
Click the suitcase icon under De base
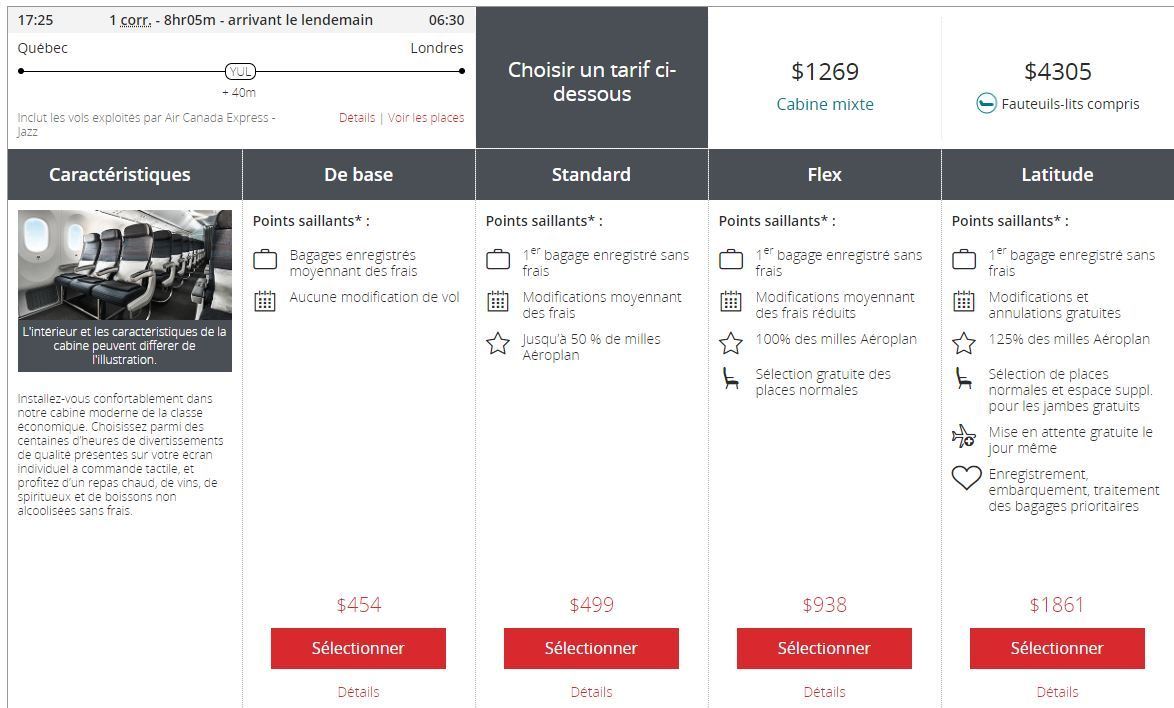pyautogui.click(x=265, y=260)
